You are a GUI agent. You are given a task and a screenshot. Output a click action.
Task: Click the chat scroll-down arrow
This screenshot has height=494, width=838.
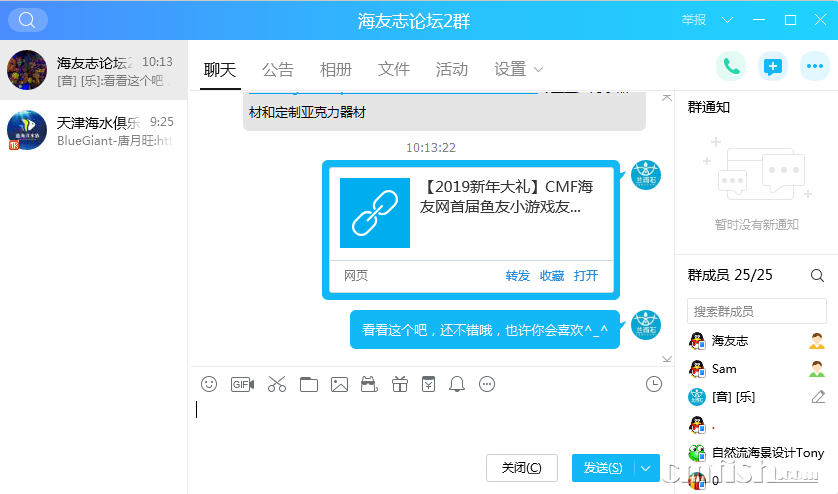coord(666,359)
